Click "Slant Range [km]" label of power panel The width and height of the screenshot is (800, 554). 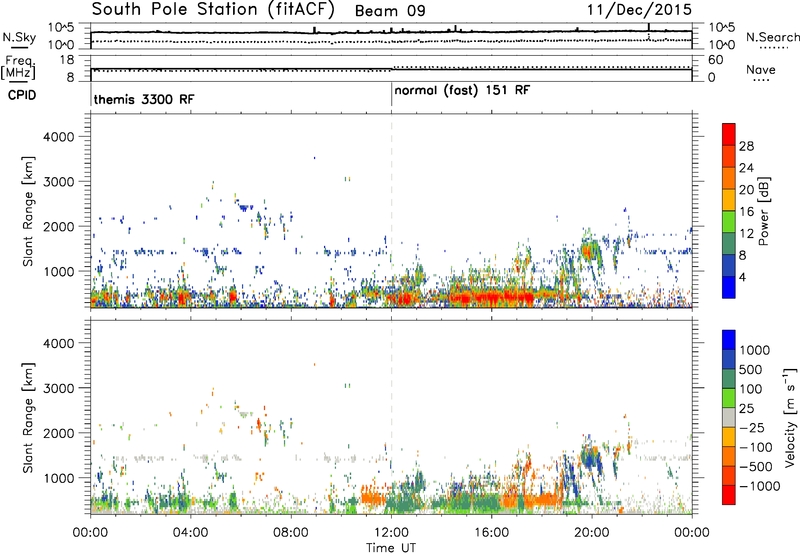tap(28, 211)
